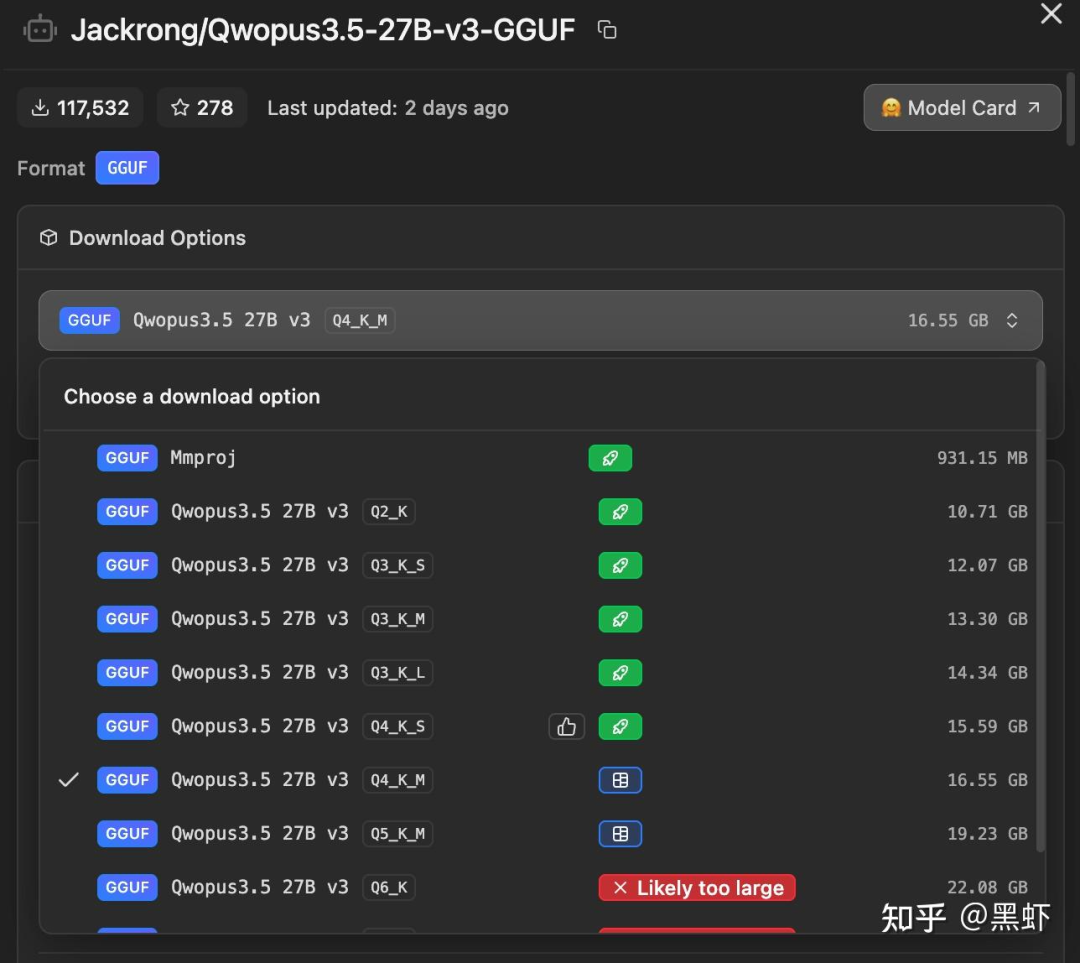Select the Q4_K_S download option
Screen dimensions: 1080x963
tap(541, 727)
